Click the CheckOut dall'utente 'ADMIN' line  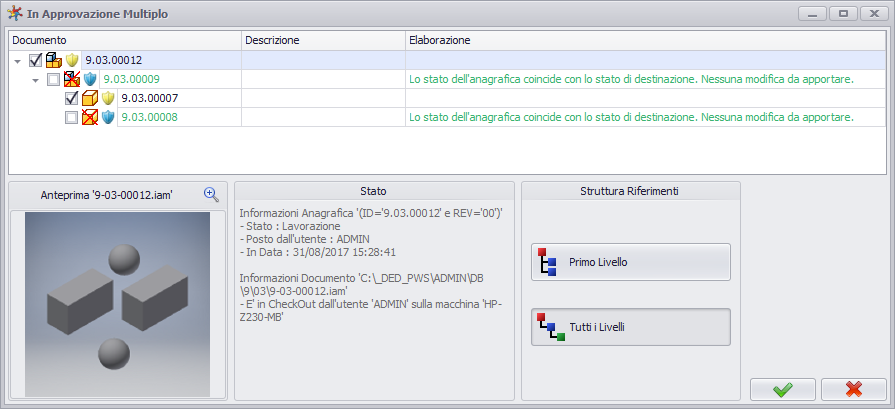(x=371, y=309)
